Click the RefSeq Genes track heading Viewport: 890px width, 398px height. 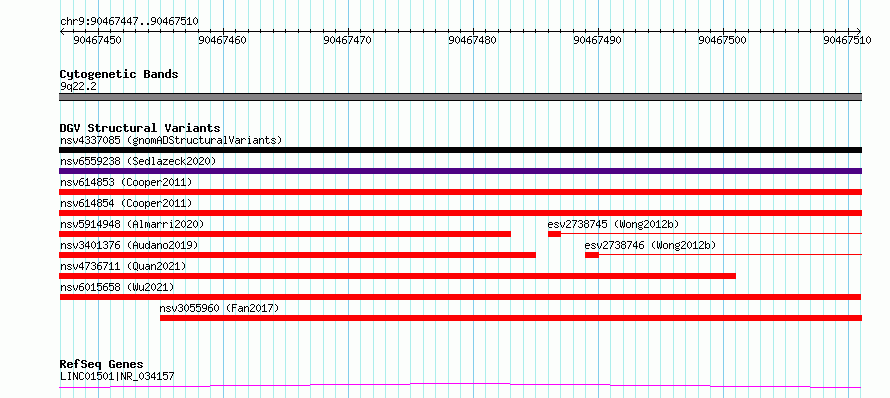click(x=102, y=365)
